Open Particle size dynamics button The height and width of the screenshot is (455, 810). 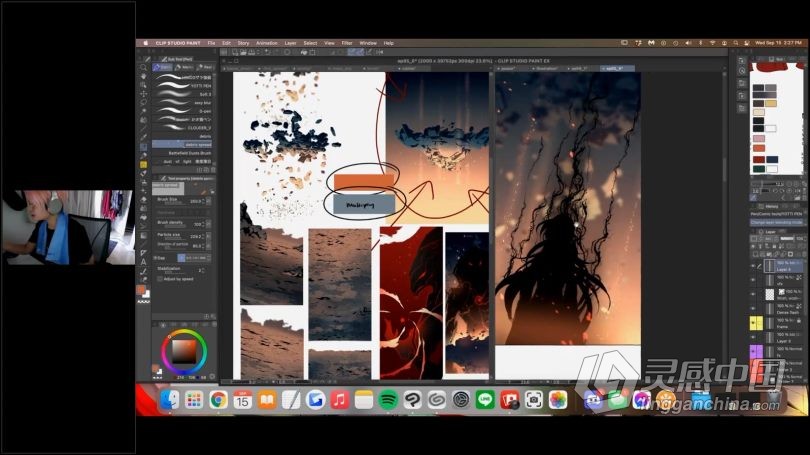(x=209, y=236)
